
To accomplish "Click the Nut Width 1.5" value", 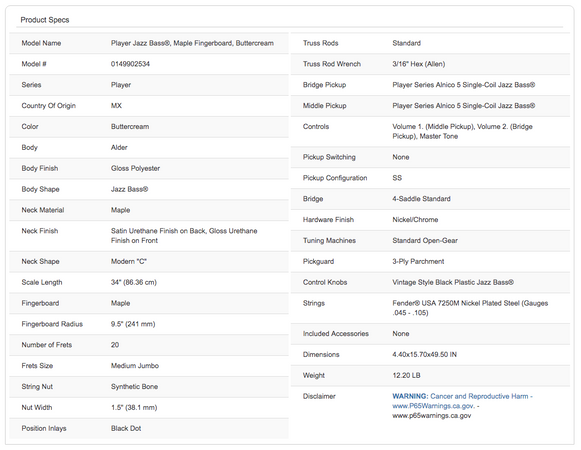I will tap(134, 407).
